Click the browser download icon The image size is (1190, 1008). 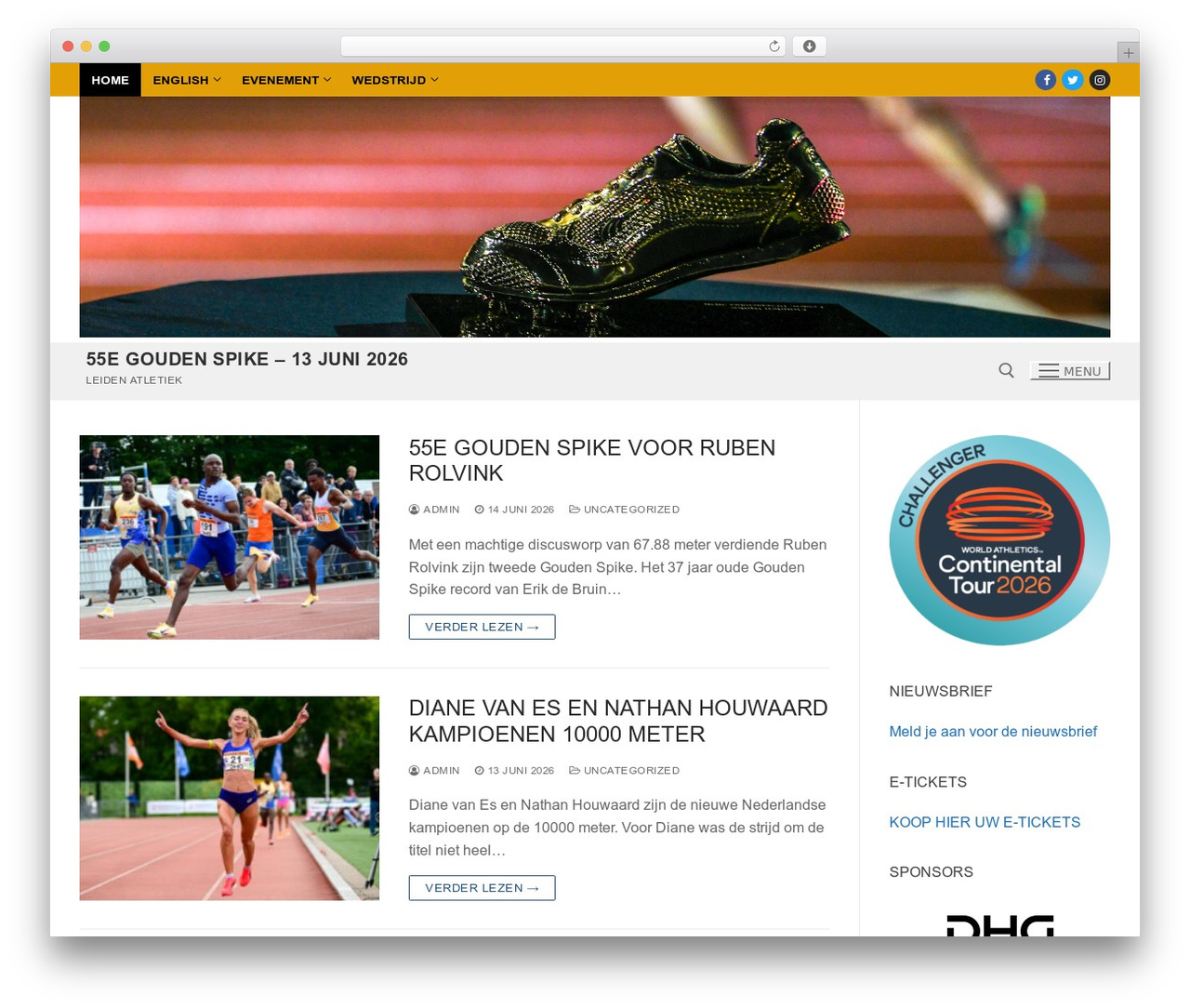(809, 46)
